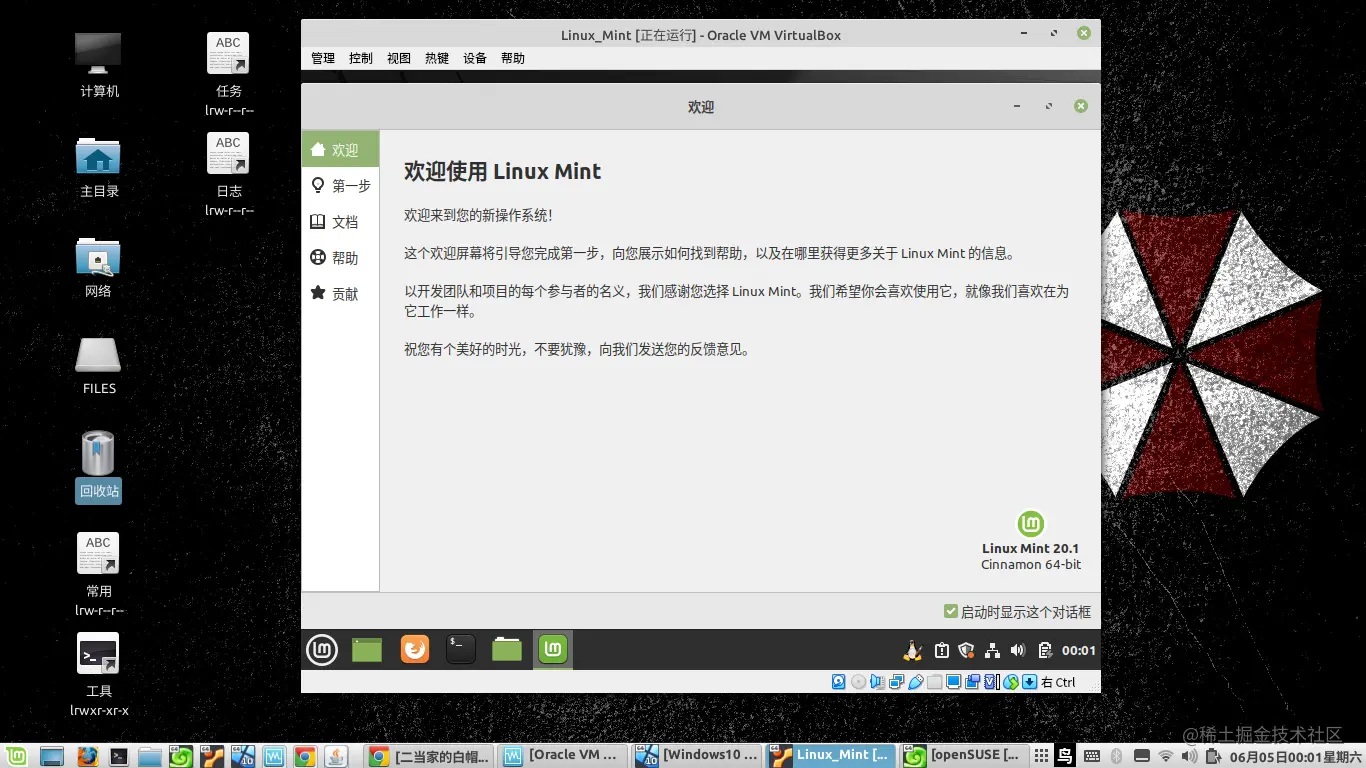This screenshot has height=768, width=1366.
Task: Switch to 二当家的白帽 Chrome taskbar window
Action: (427, 756)
